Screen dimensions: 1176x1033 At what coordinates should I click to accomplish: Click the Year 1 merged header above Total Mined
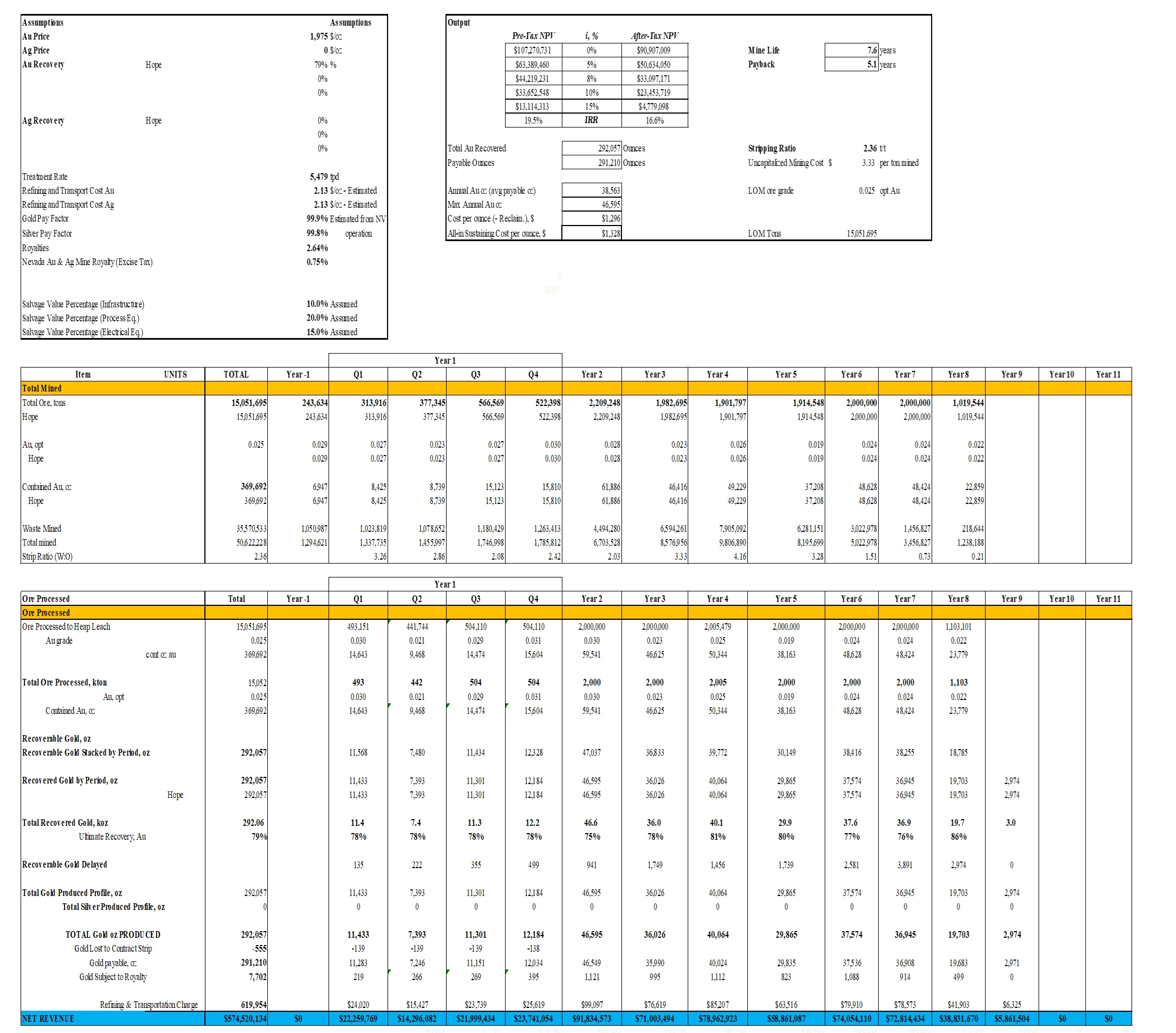[445, 361]
